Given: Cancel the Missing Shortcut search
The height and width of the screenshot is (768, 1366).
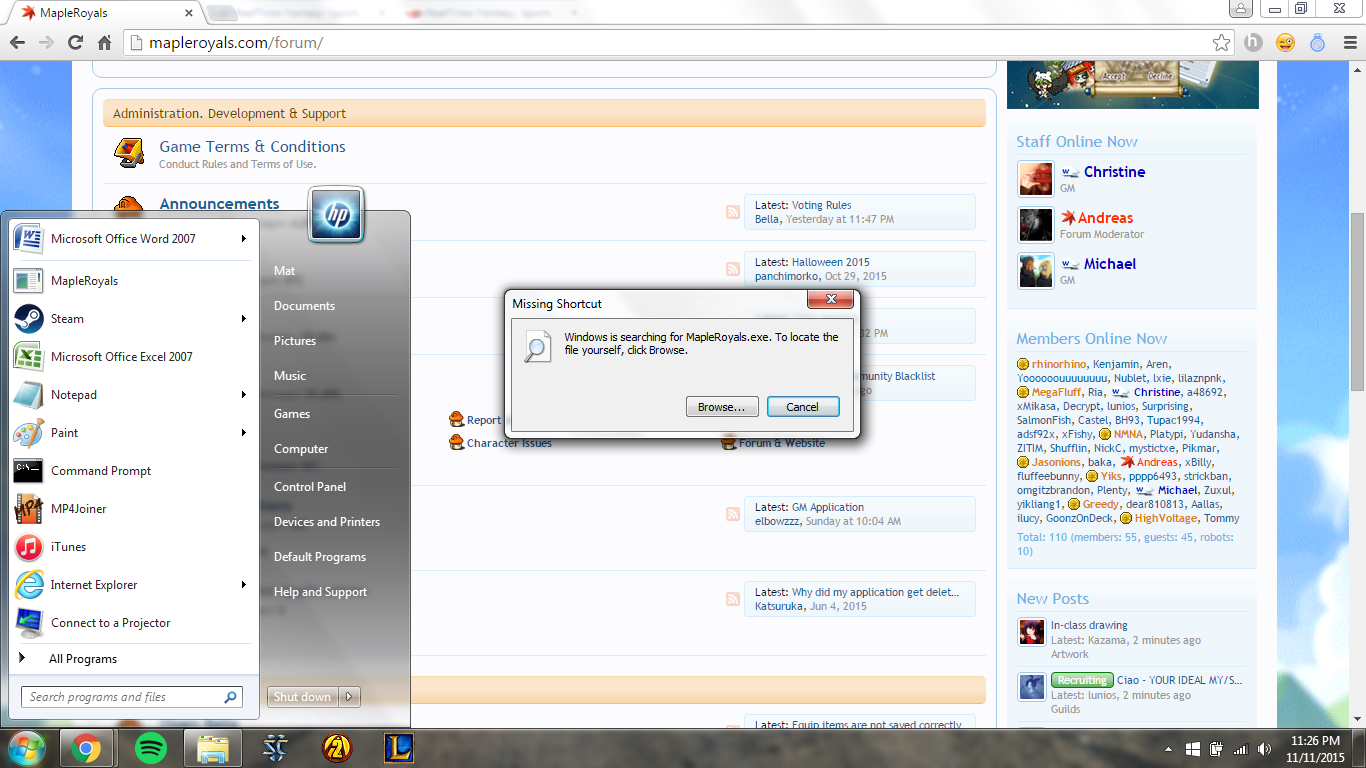Looking at the screenshot, I should 803,407.
